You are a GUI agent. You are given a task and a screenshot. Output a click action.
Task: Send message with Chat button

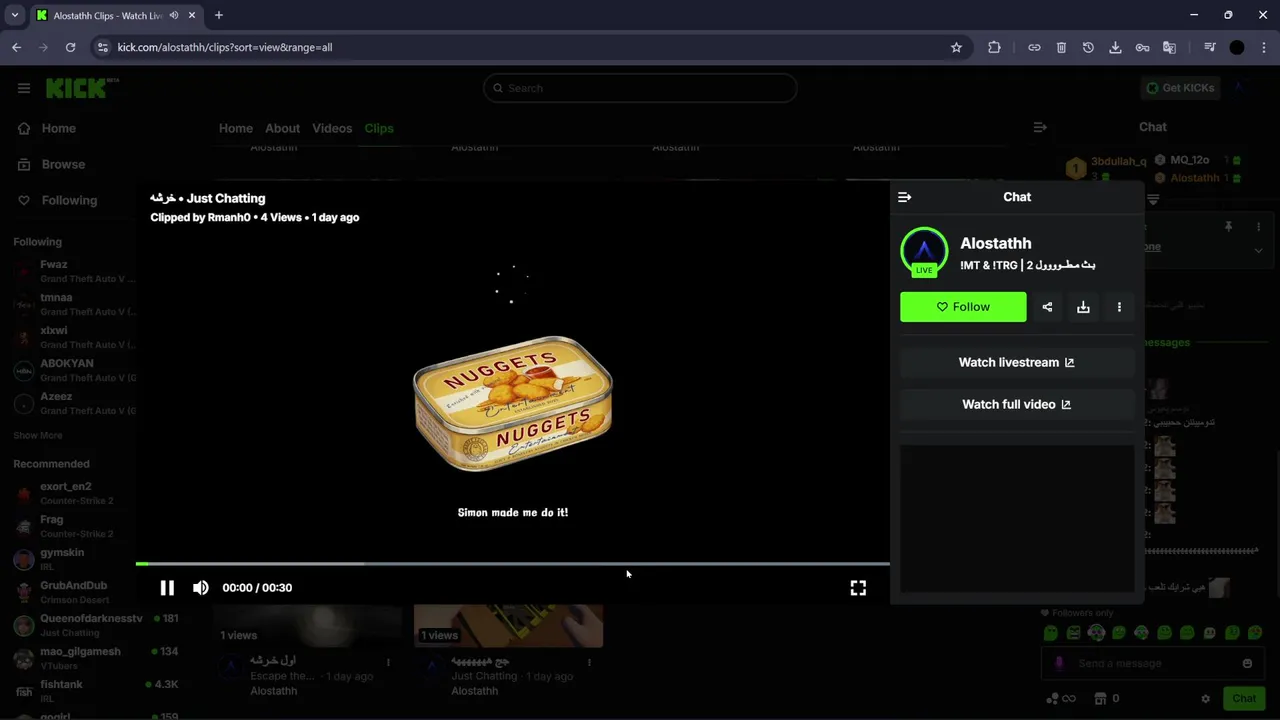tap(1244, 698)
